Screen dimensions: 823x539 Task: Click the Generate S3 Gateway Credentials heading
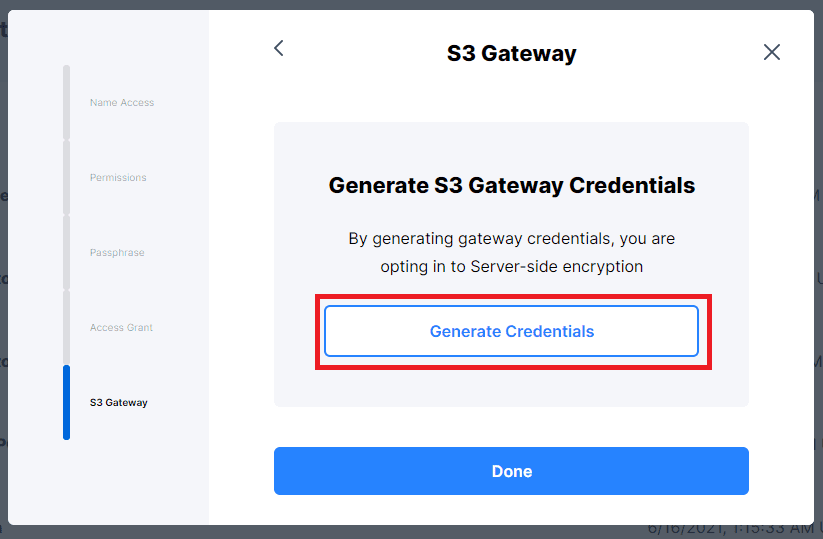[x=511, y=185]
